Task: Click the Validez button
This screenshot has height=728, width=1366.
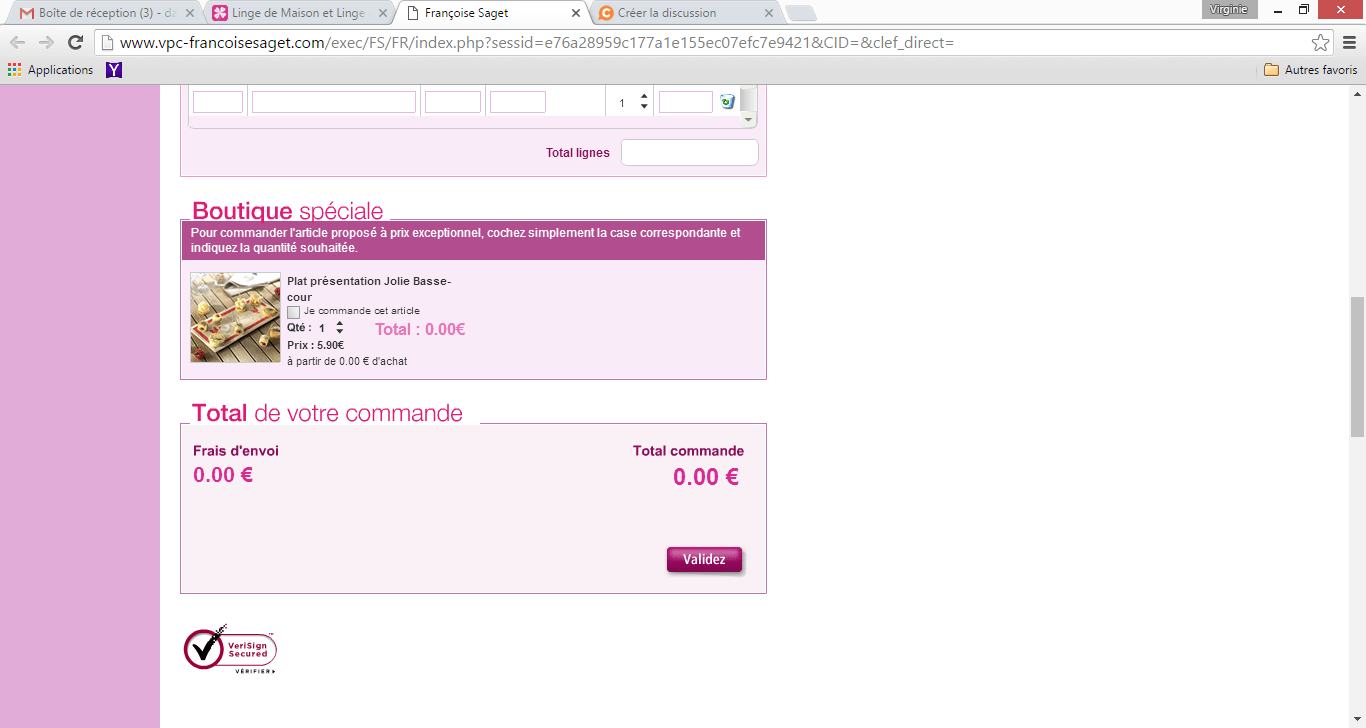Action: coord(704,560)
